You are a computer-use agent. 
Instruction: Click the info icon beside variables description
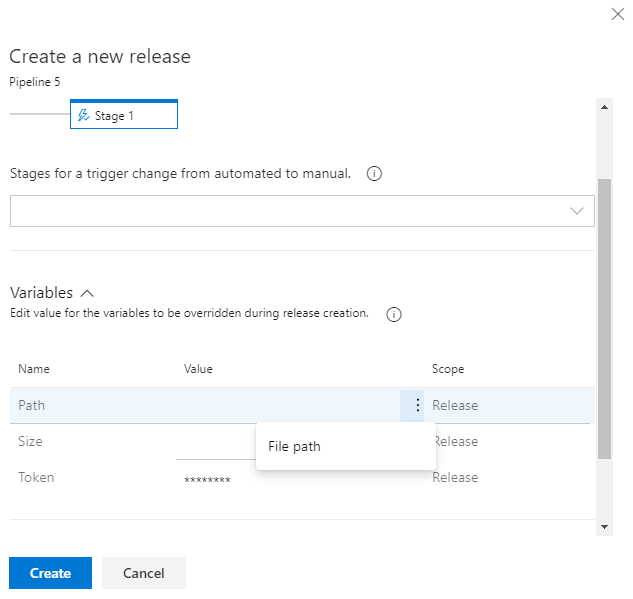coord(394,314)
